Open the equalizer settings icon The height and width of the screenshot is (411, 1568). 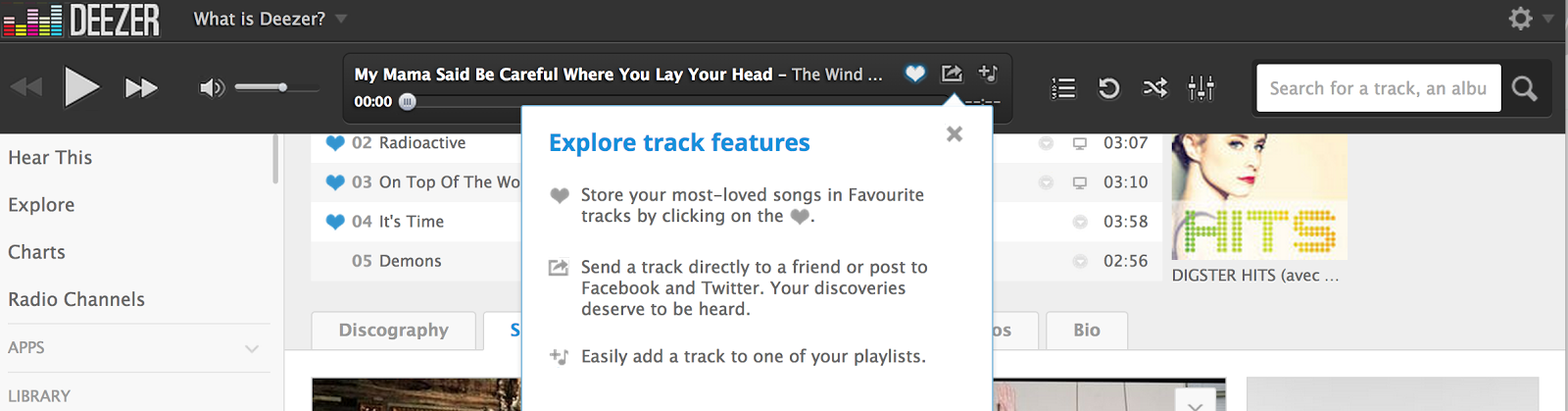pos(1201,88)
